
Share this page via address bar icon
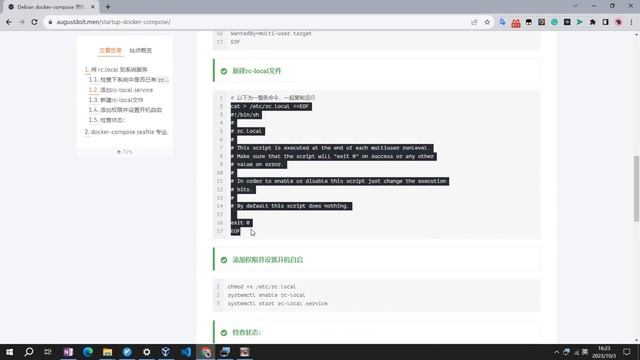[x=474, y=22]
